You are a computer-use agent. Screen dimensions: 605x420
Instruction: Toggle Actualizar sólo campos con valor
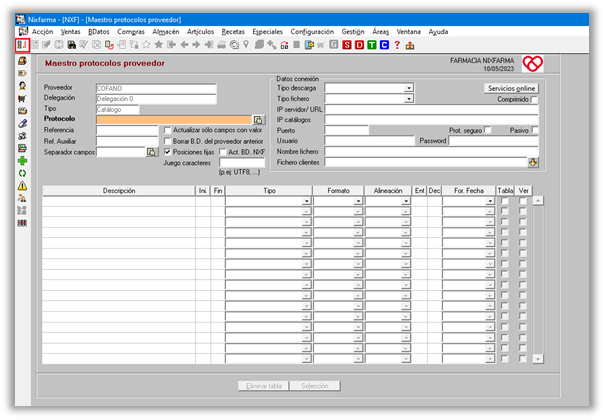167,130
